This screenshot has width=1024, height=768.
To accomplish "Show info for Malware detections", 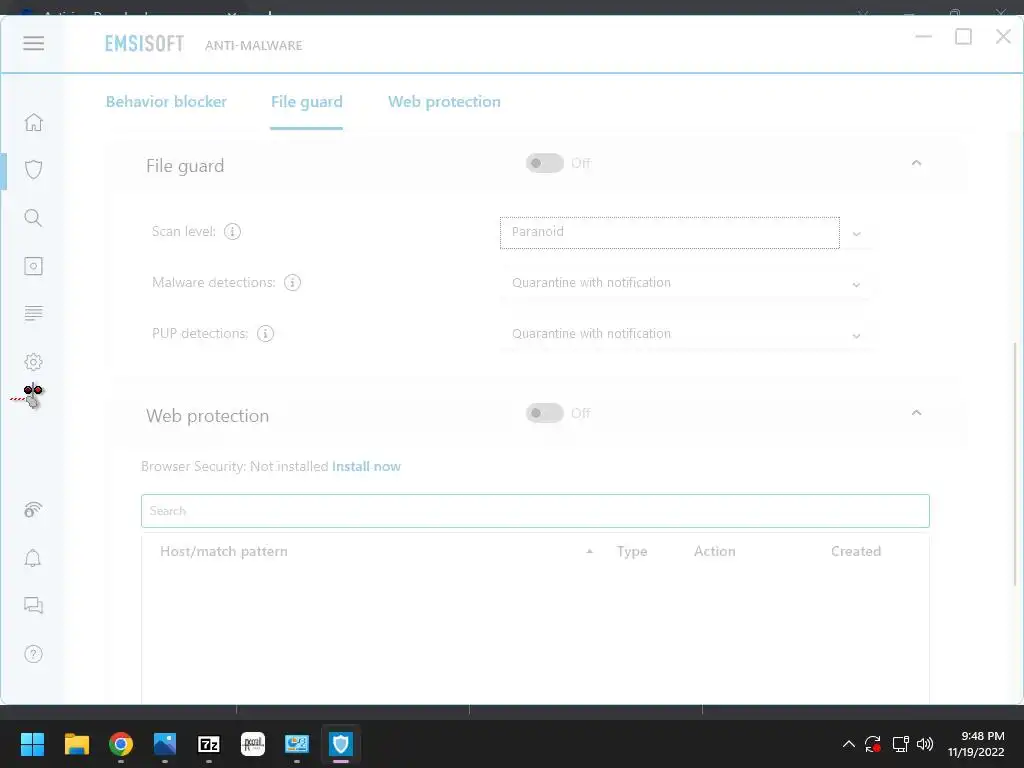I will (293, 282).
